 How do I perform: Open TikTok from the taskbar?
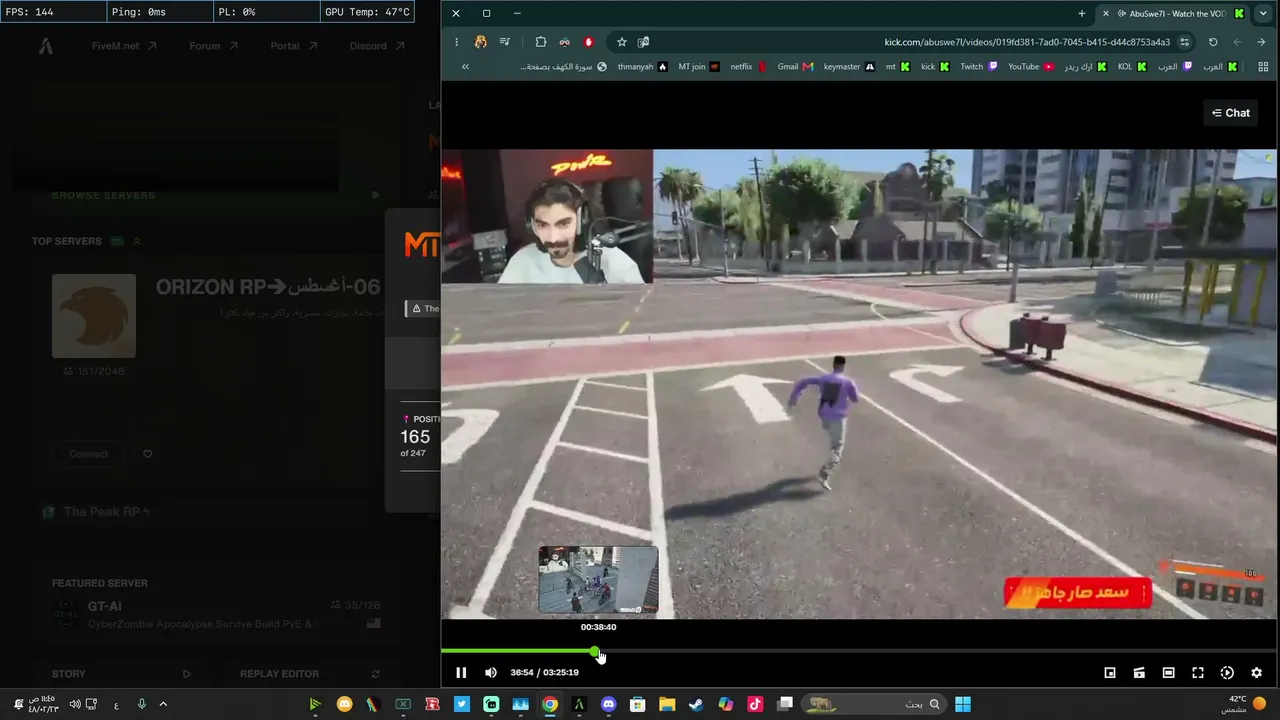point(755,704)
